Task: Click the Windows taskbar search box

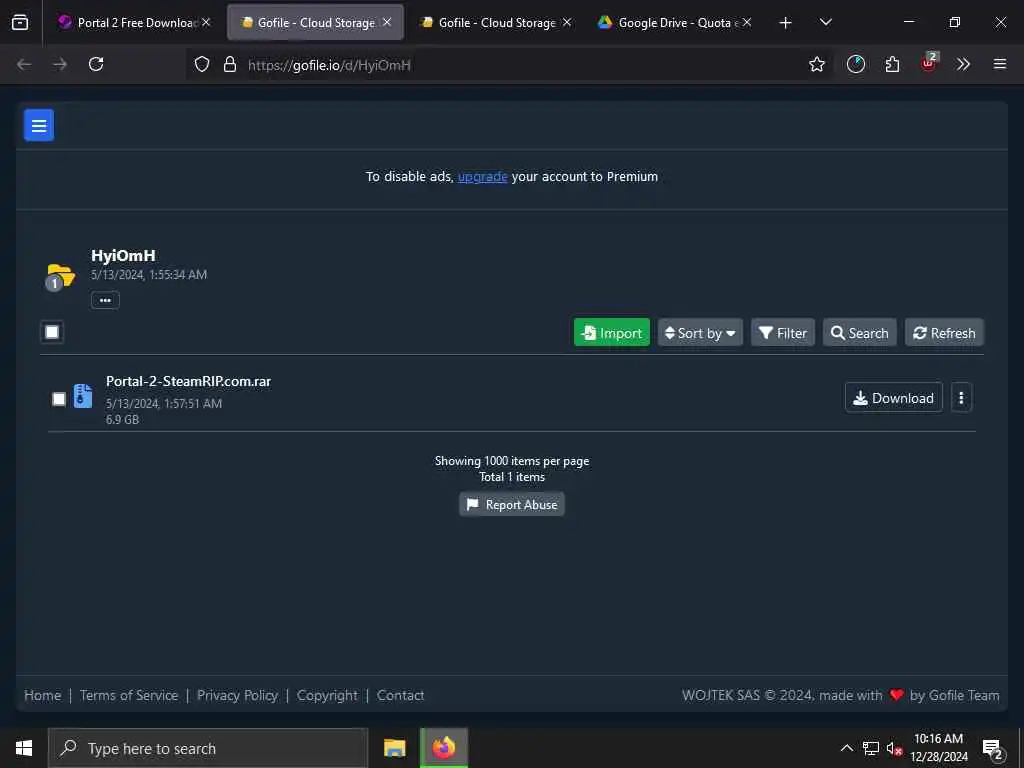Action: pyautogui.click(x=208, y=748)
